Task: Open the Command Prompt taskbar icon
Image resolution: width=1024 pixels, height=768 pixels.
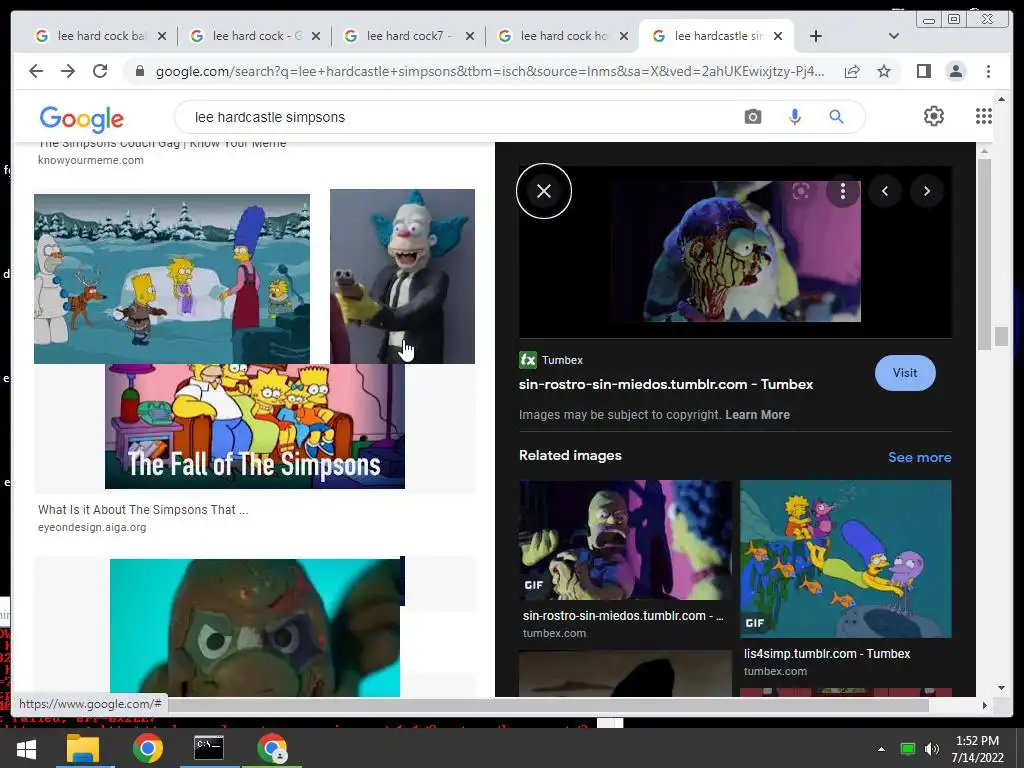Action: (209, 748)
